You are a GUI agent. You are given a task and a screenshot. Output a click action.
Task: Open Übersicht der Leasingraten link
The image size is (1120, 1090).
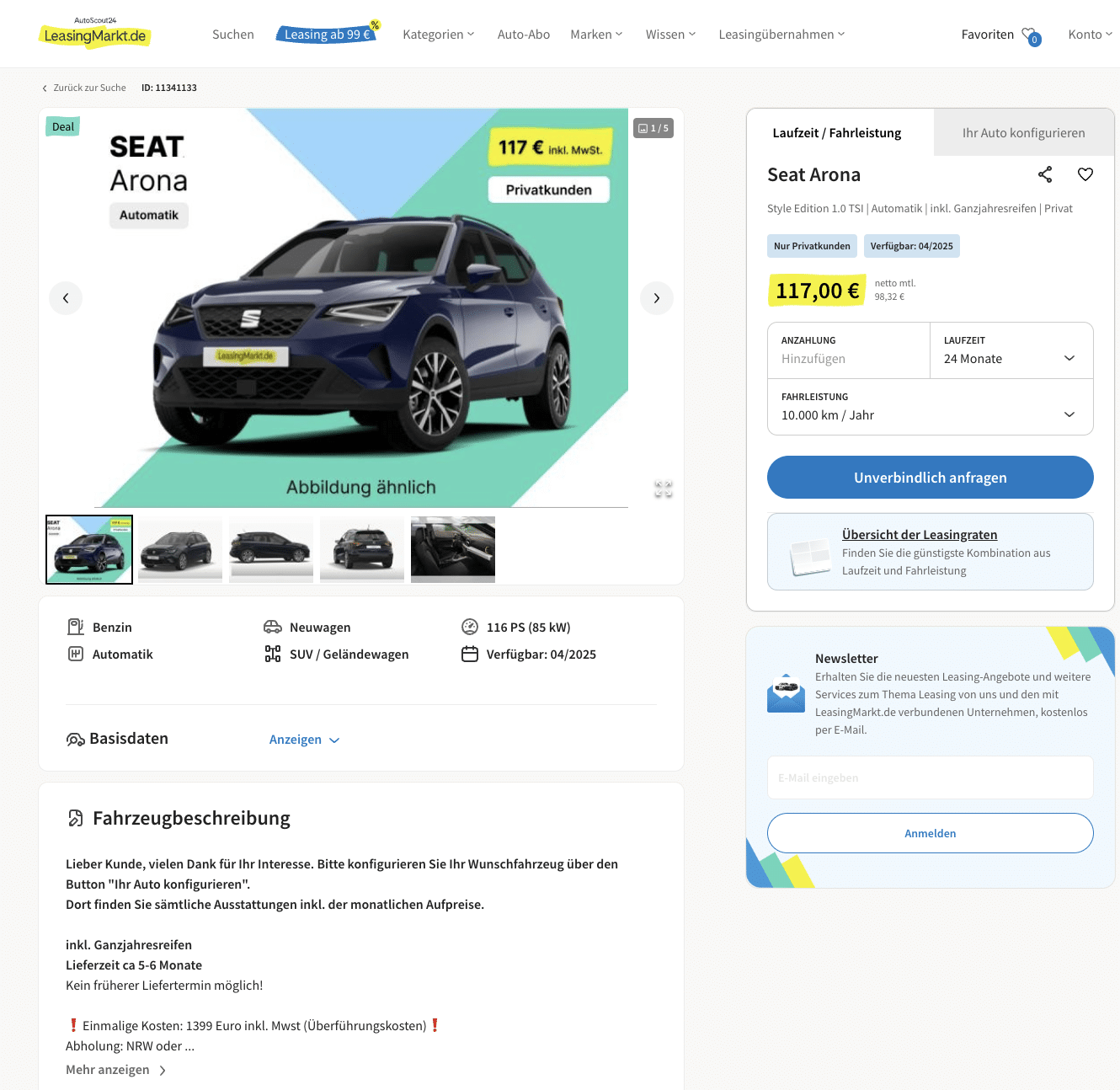point(920,535)
